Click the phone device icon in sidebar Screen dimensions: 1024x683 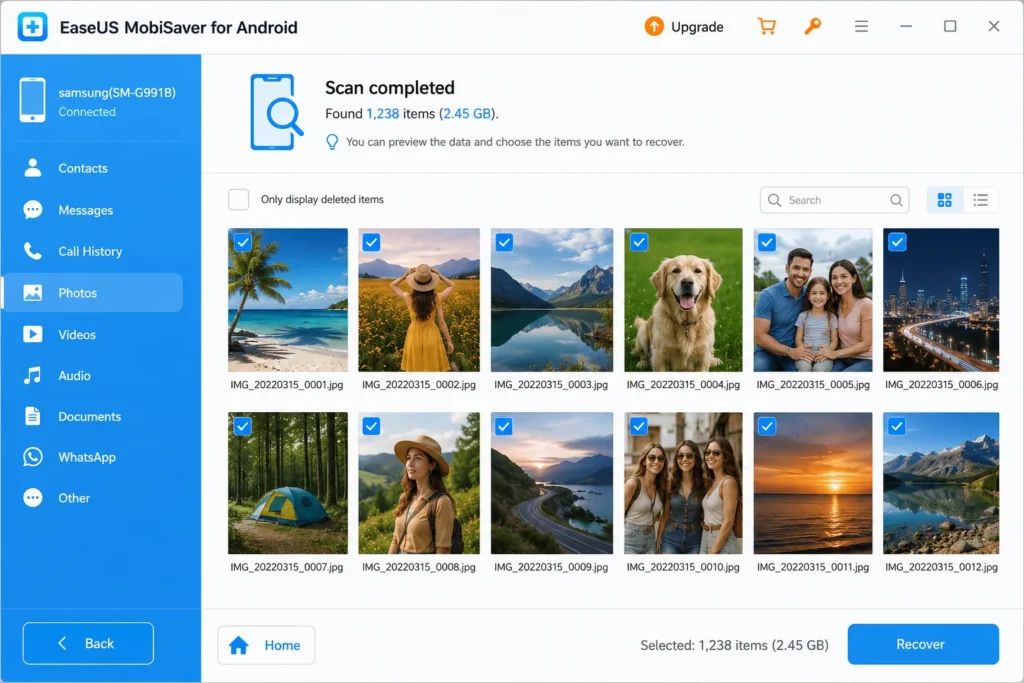[32, 100]
